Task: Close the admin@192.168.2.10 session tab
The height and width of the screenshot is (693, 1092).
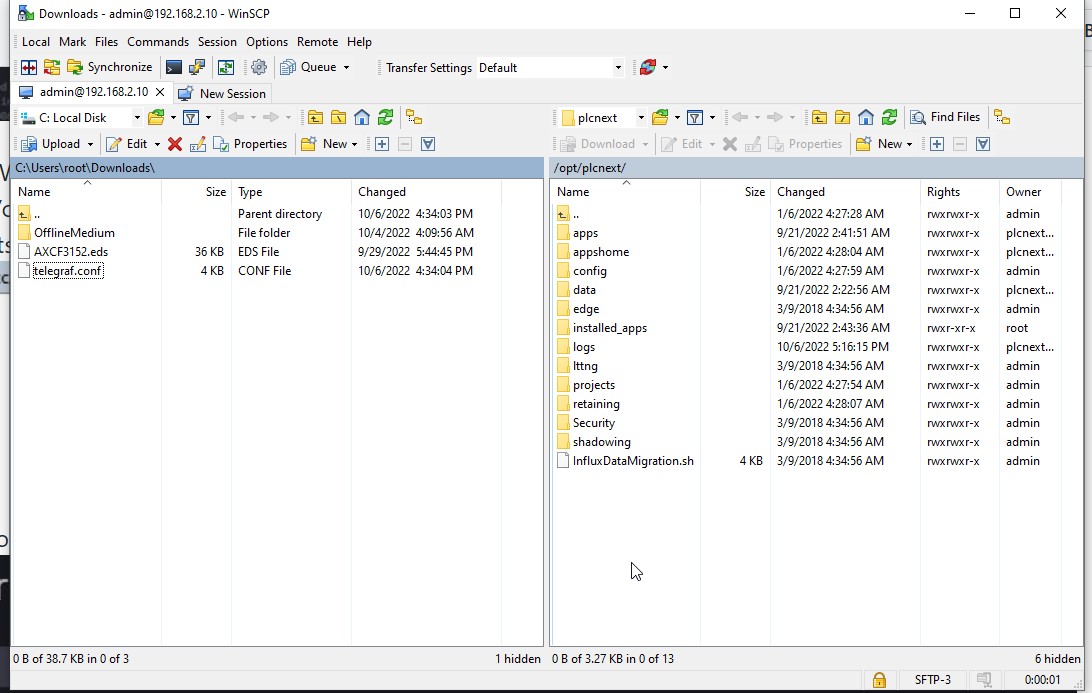Action: pyautogui.click(x=160, y=92)
